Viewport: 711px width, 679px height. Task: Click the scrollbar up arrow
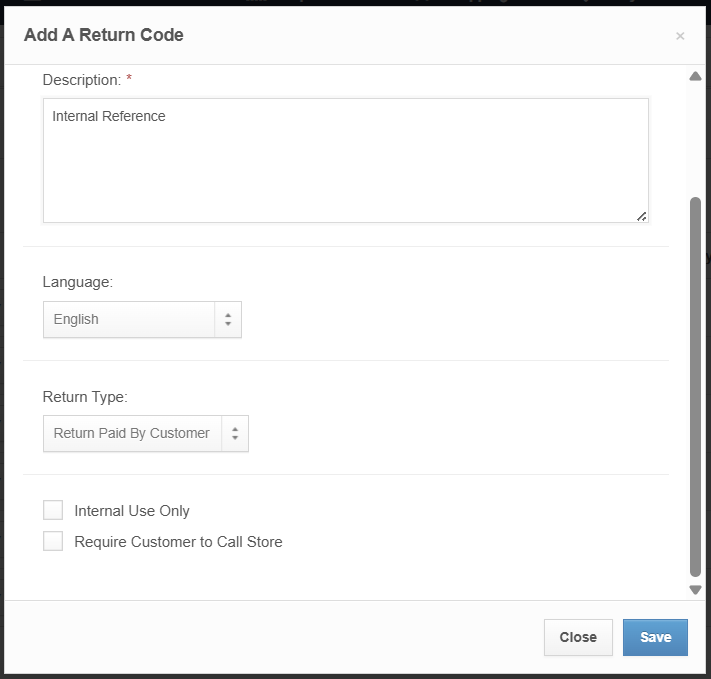695,77
